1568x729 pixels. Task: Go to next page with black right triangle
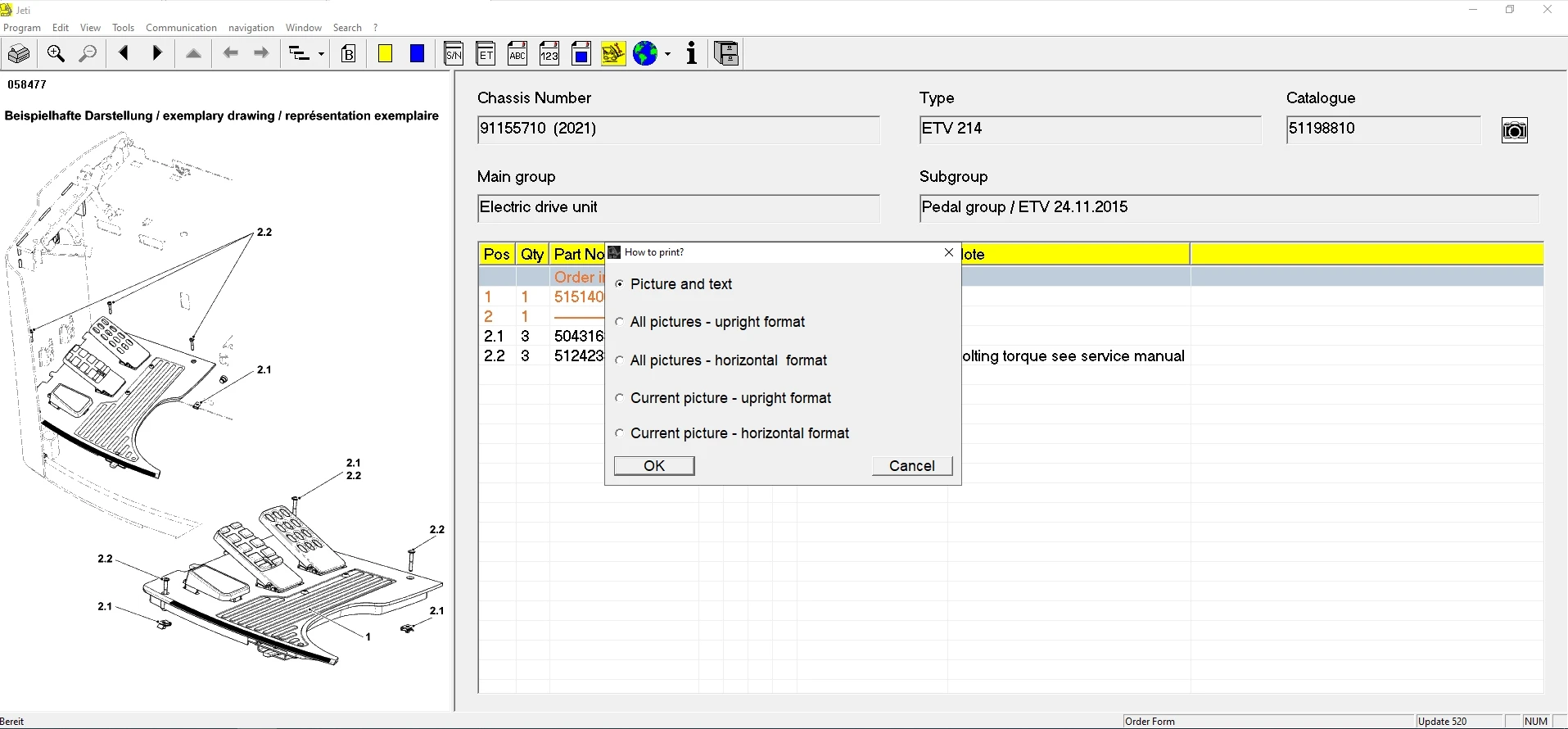158,54
